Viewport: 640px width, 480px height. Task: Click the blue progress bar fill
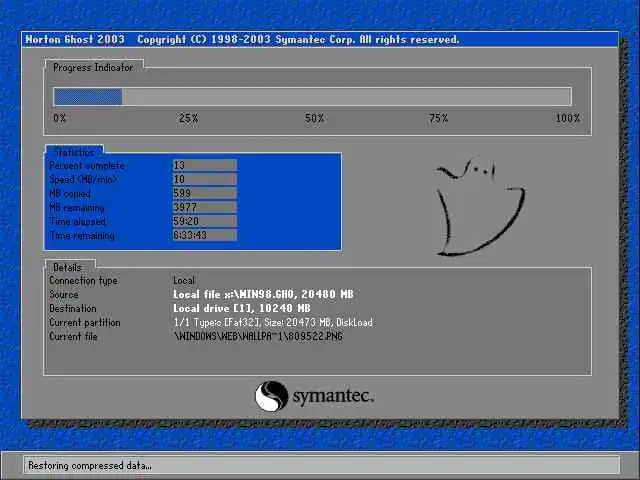(88, 97)
